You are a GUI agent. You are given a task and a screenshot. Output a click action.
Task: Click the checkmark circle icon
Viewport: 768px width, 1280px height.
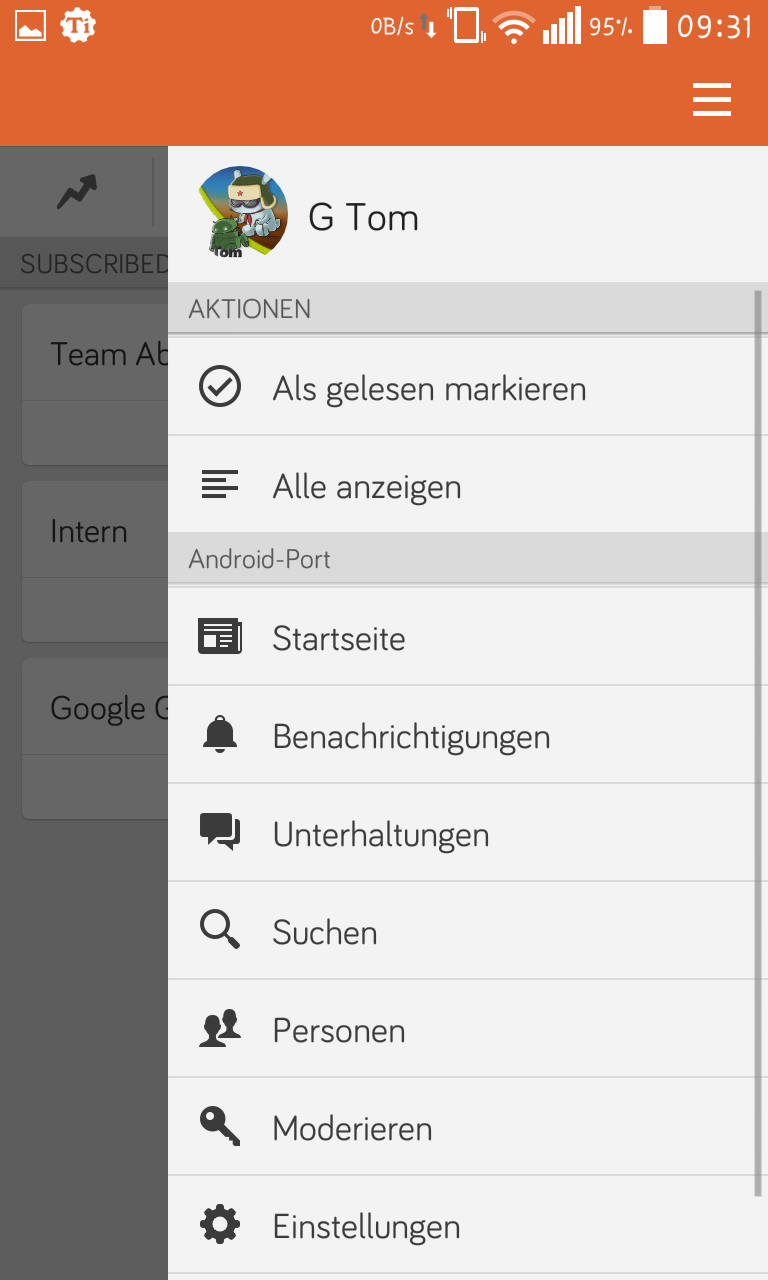[220, 387]
